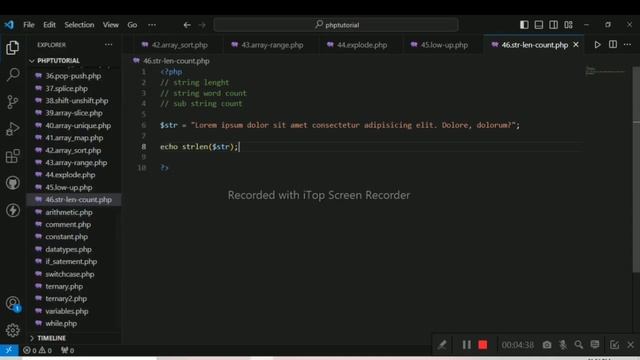The height and width of the screenshot is (360, 640).
Task: Open editor More Actions ellipsis
Action: 627,44
